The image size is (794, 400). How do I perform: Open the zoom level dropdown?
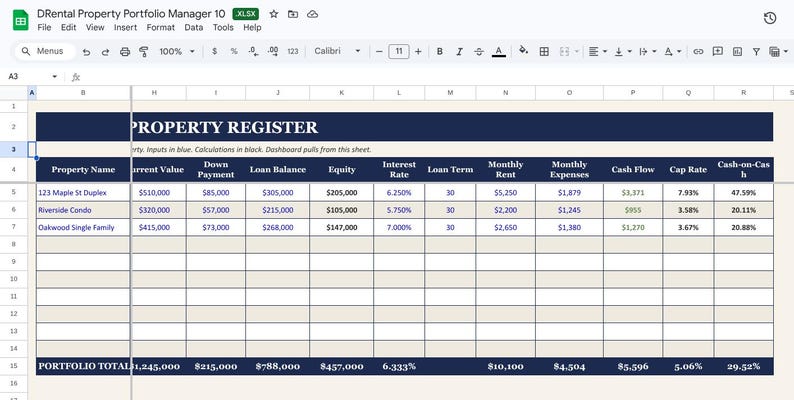pyautogui.click(x=177, y=51)
